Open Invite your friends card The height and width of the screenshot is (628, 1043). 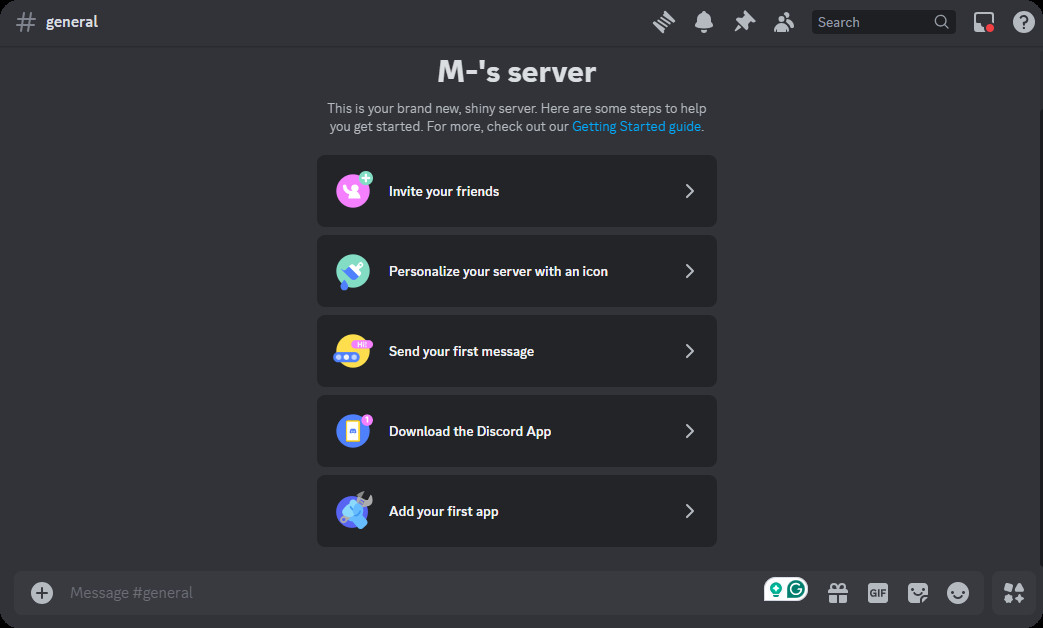(x=517, y=191)
